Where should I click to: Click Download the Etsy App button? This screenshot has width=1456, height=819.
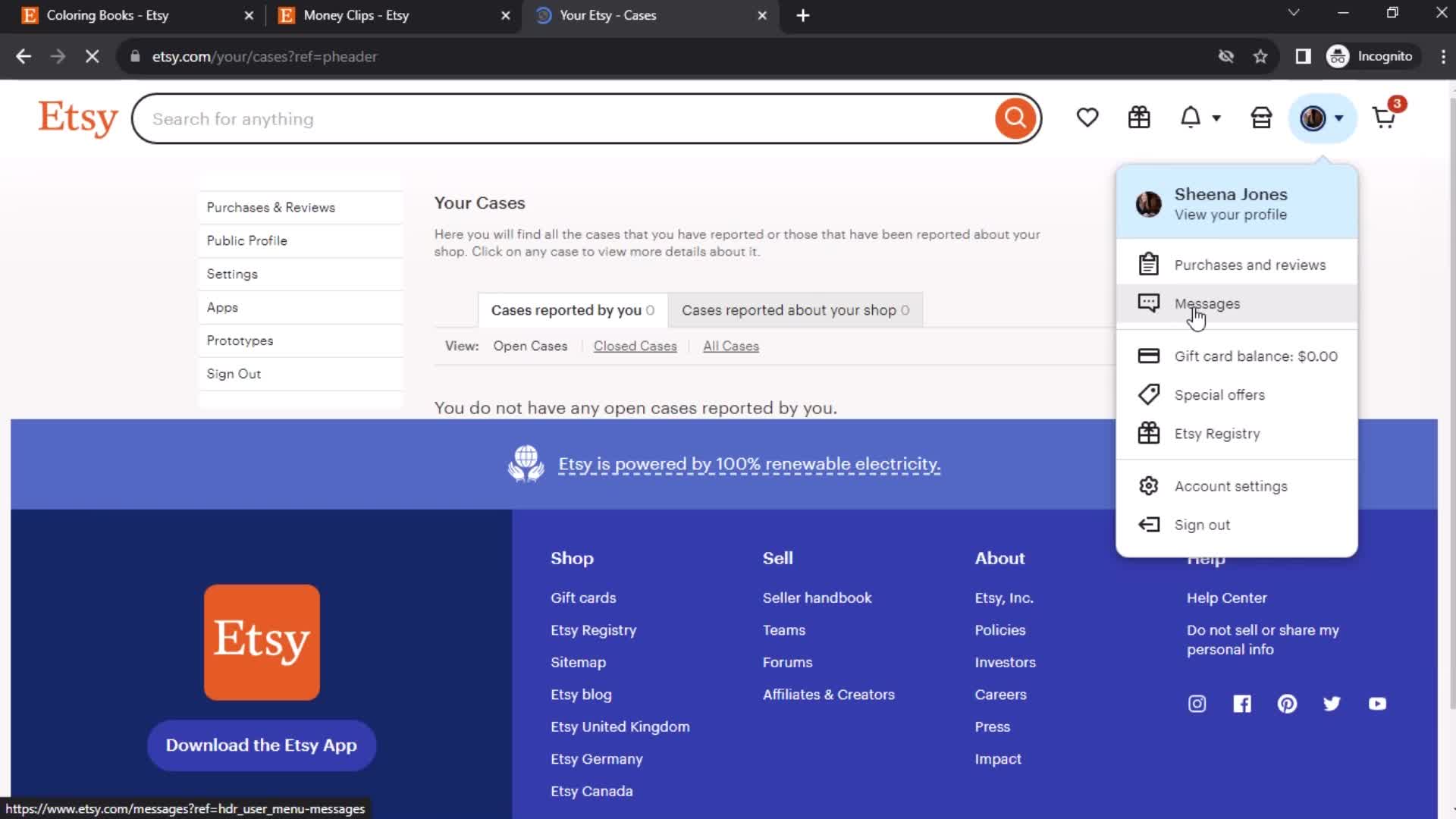(262, 745)
